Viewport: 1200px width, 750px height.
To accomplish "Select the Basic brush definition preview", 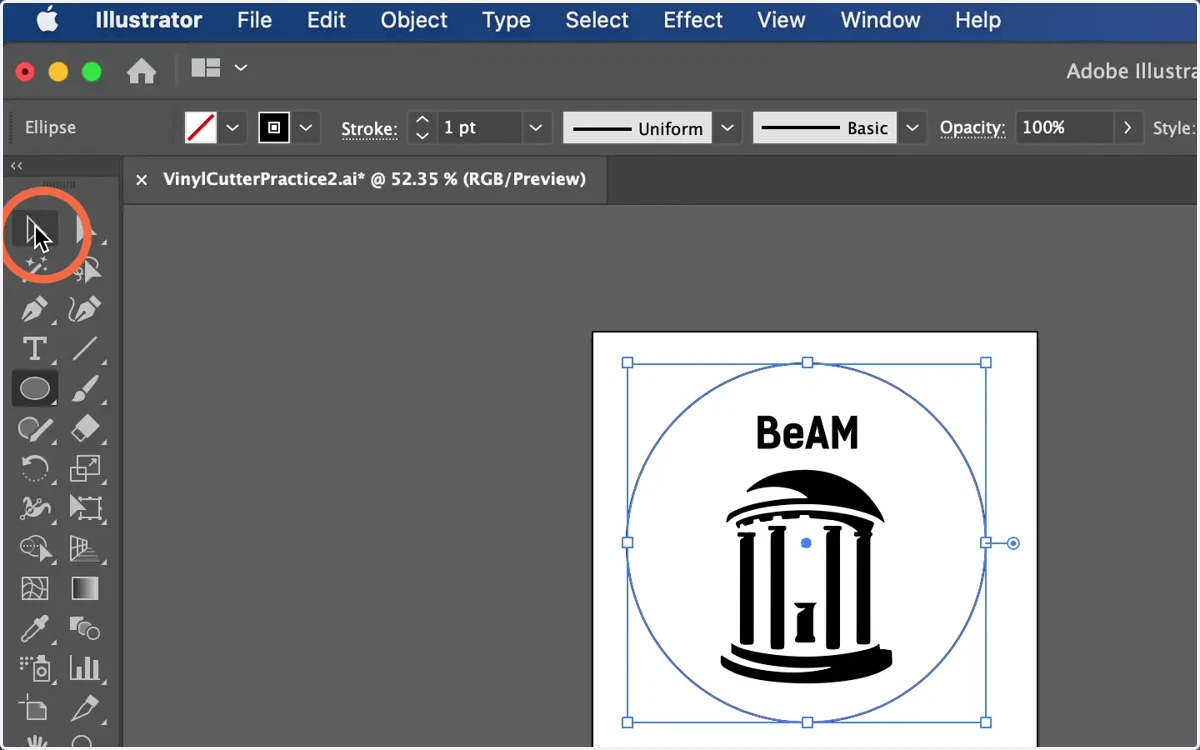I will [825, 128].
